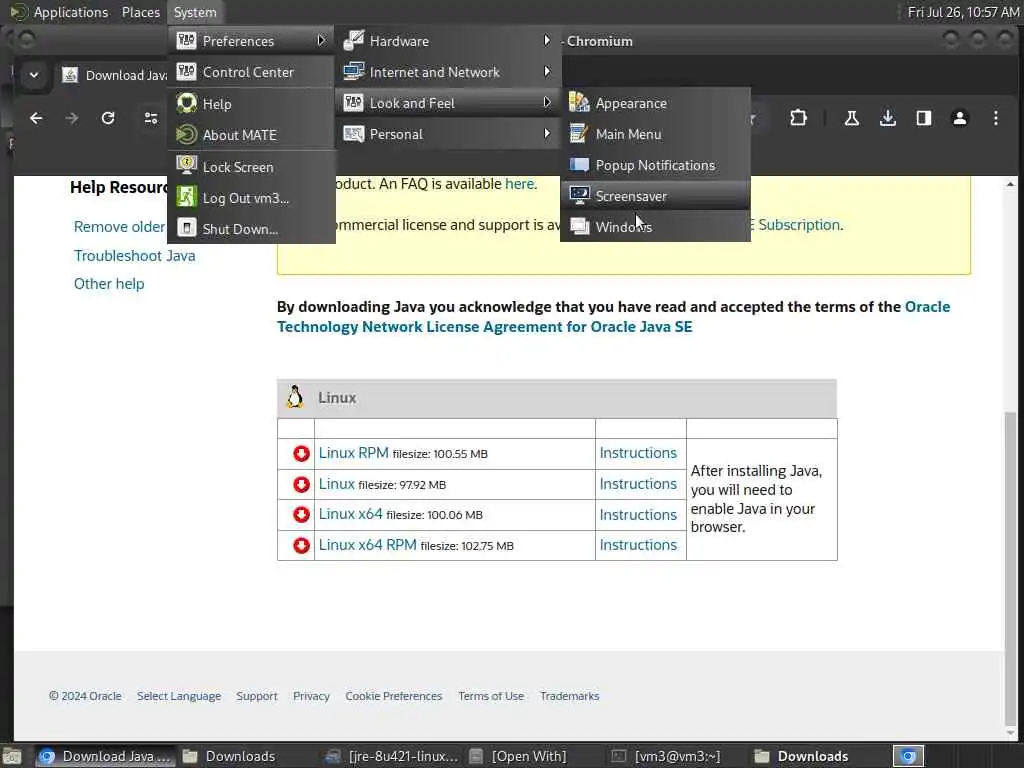Click the Hardware category icon
This screenshot has width=1024, height=768.
click(x=353, y=40)
